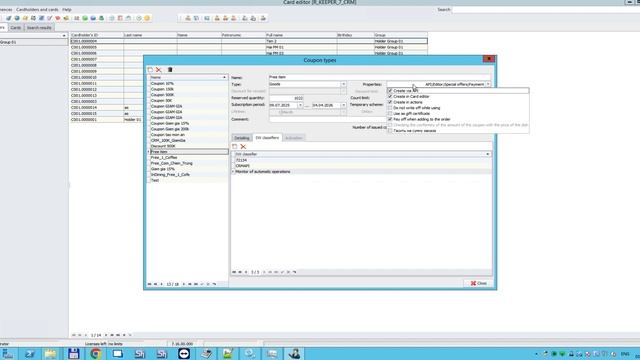Open the Cardholders and cards menu
Screen dimensions: 640x360
coord(37,9)
